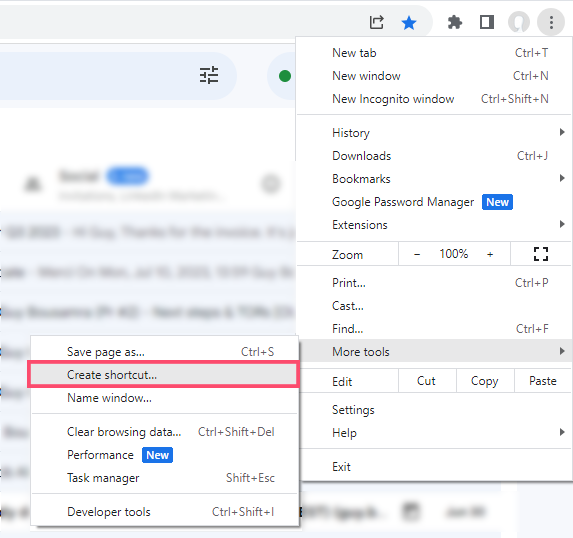Open the profile avatar icon
573x538 pixels.
[519, 22]
